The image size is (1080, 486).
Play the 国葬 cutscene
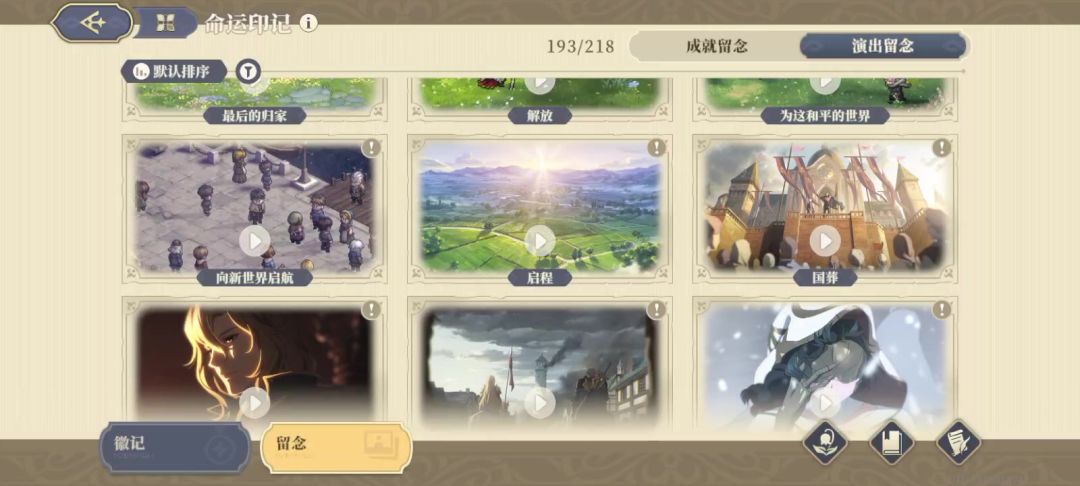pyautogui.click(x=825, y=241)
